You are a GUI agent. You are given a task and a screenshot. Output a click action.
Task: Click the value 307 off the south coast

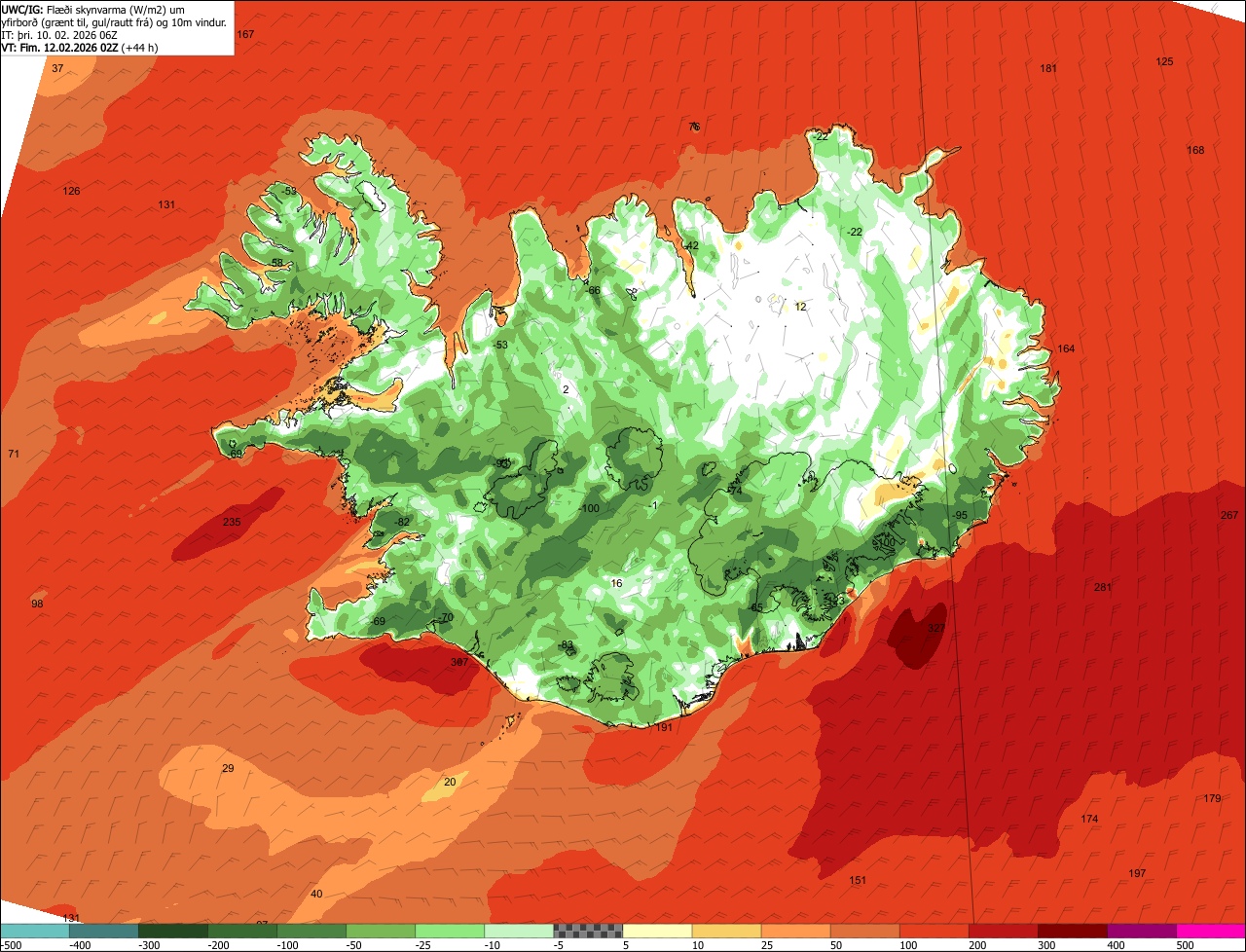tap(459, 662)
